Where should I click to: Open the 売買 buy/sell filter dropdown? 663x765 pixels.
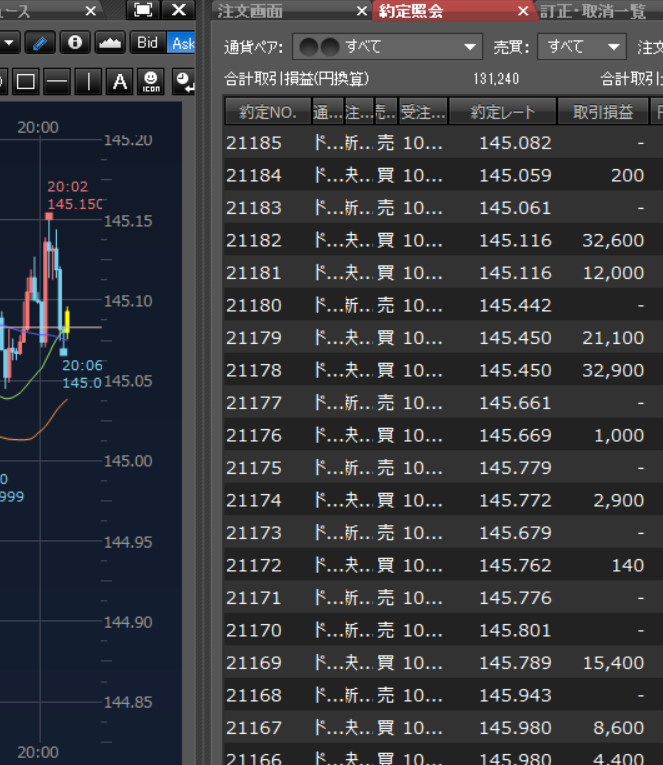coord(581,47)
